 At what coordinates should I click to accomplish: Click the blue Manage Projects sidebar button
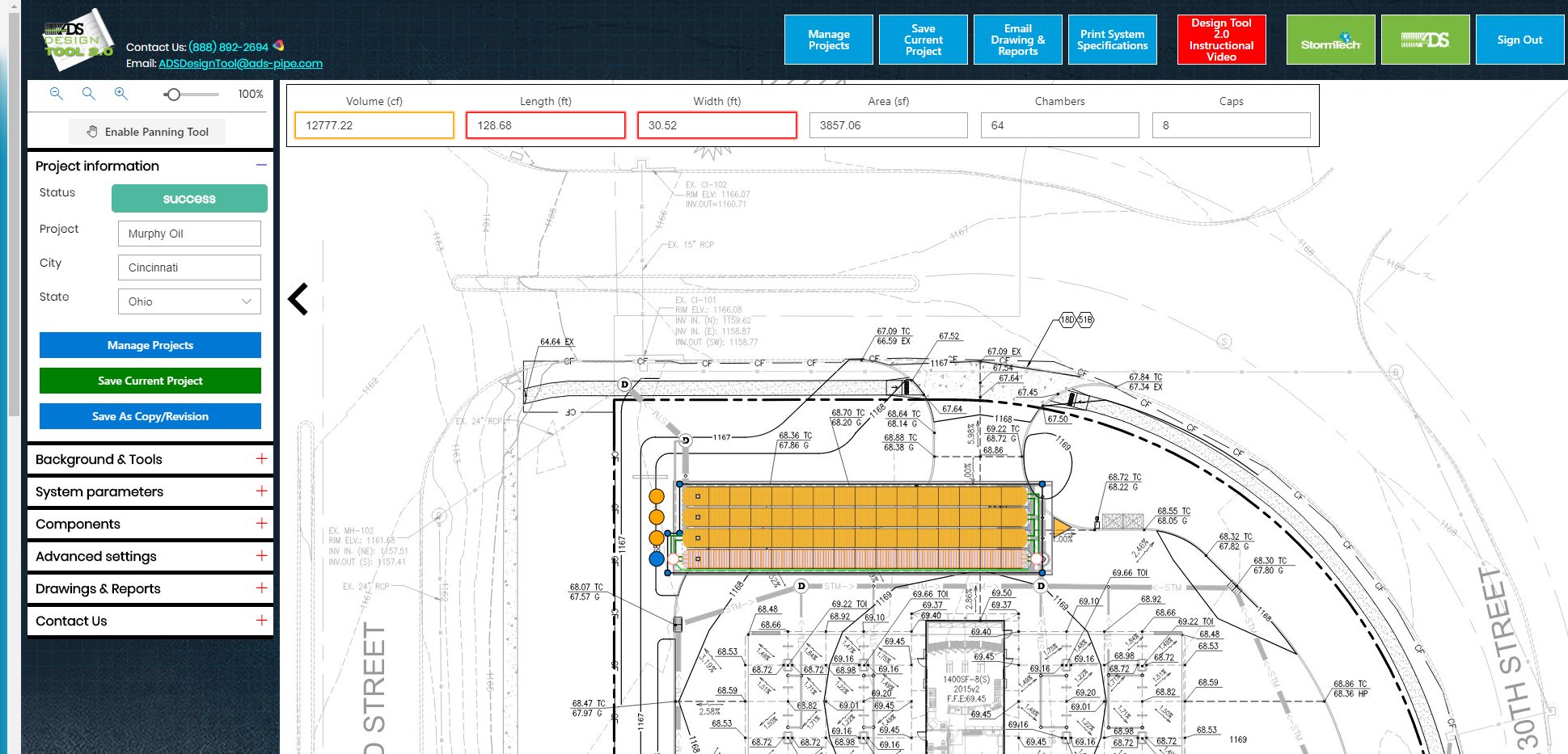[x=150, y=345]
